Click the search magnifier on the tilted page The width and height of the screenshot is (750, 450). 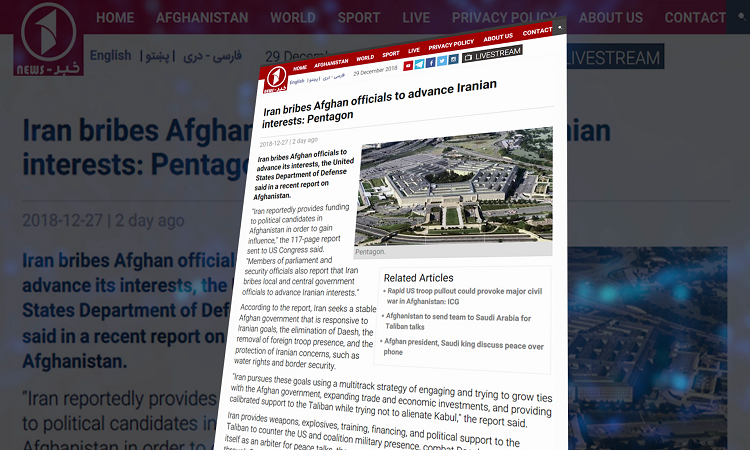pyautogui.click(x=560, y=28)
